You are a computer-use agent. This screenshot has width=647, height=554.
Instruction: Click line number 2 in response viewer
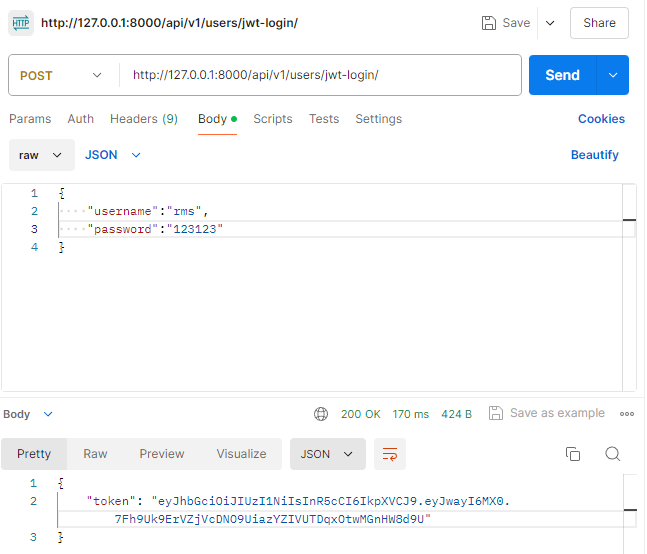click(33, 501)
